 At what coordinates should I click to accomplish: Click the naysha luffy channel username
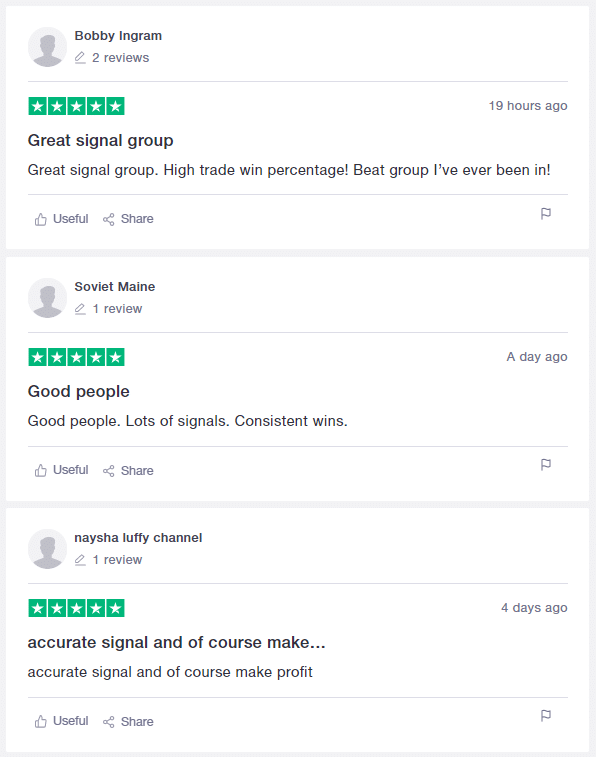pos(138,538)
